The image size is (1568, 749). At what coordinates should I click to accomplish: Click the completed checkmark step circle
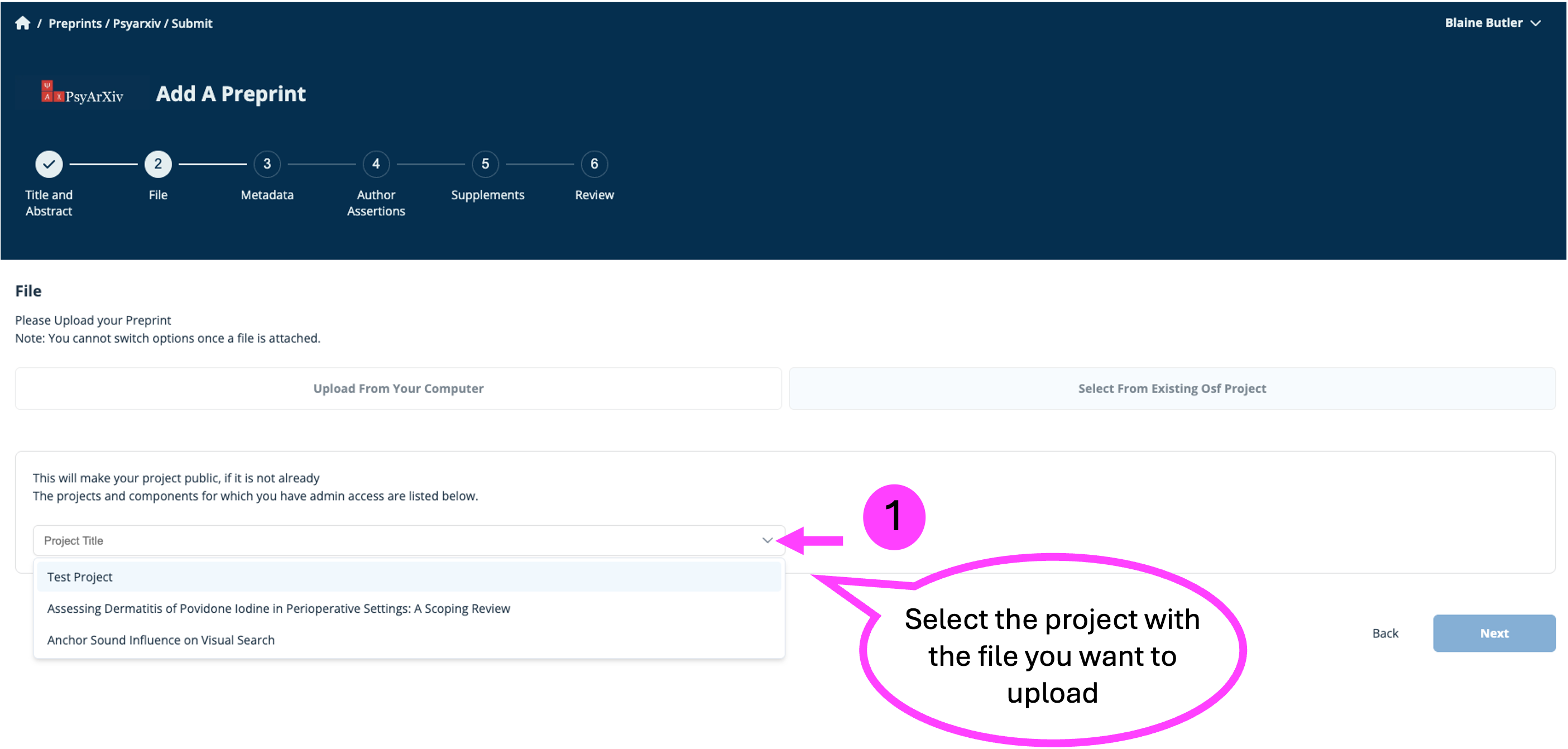(x=49, y=164)
